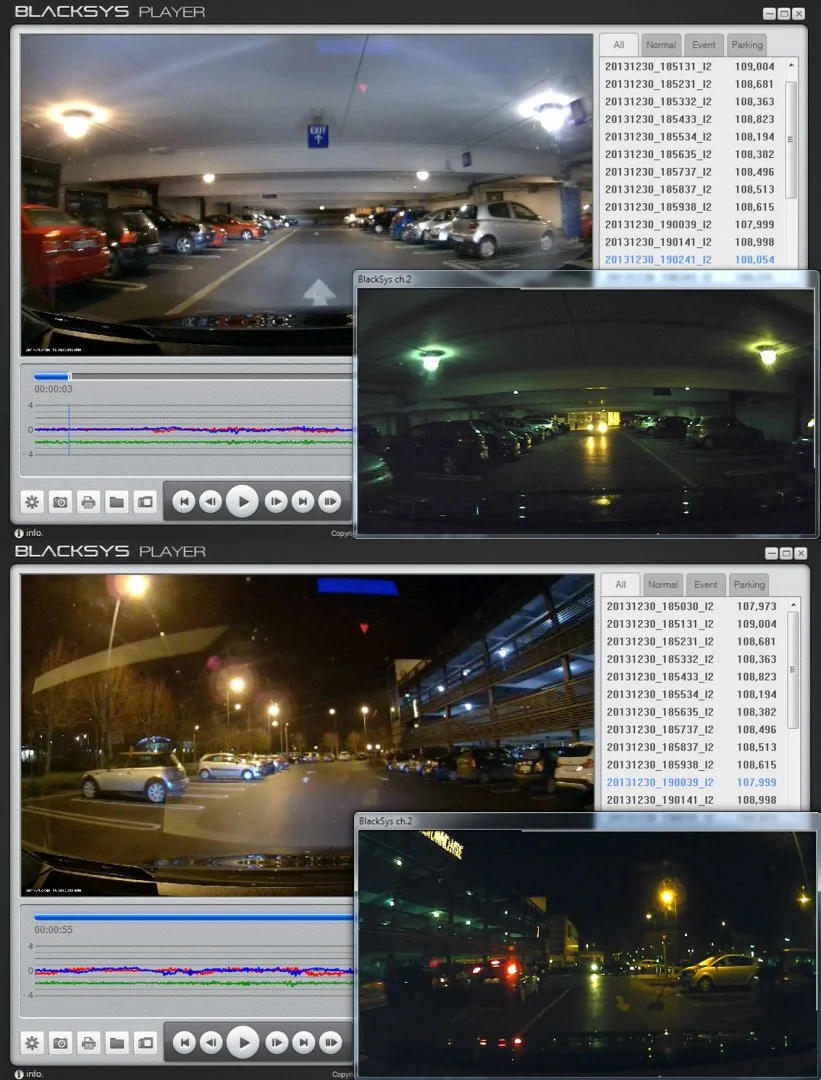Click the SD card icon in the lower player

pos(145,1043)
